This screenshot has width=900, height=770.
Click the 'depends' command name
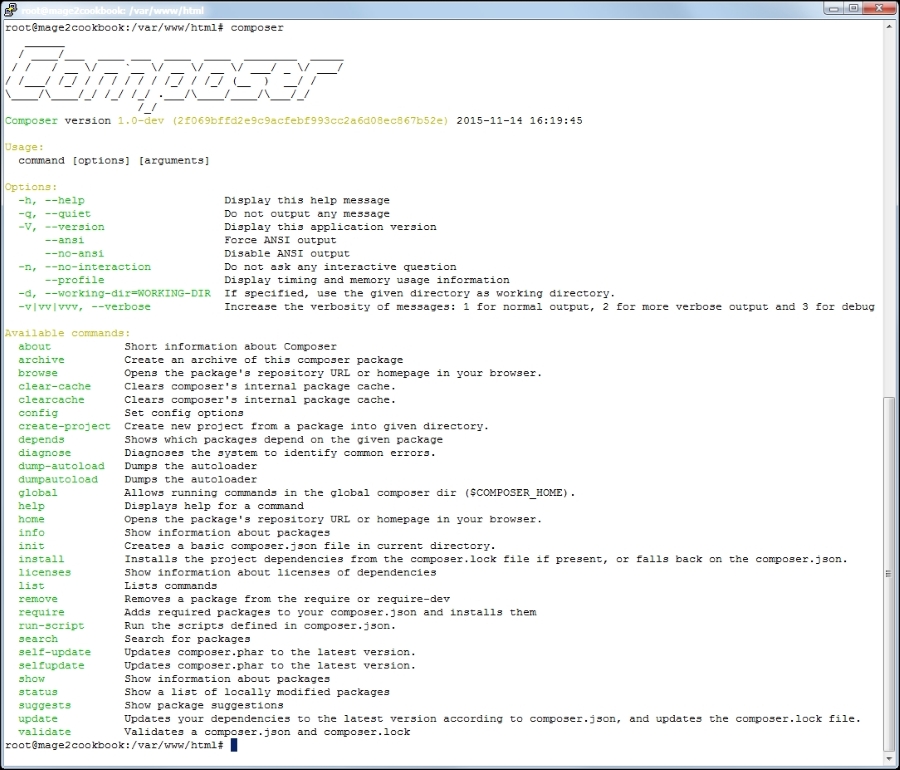41,440
